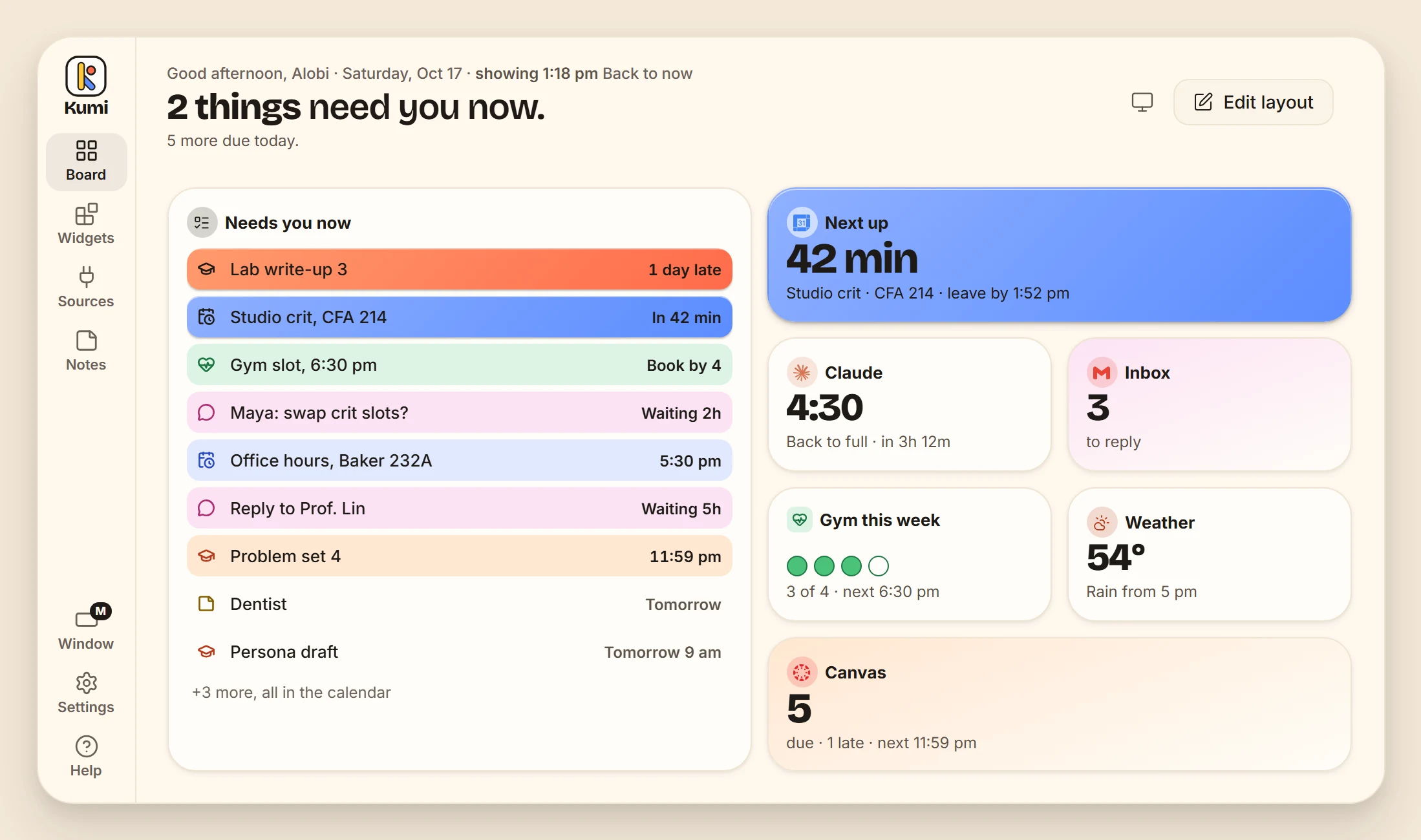Click the 3 to reply count
The height and width of the screenshot is (840, 1421).
(x=1098, y=408)
